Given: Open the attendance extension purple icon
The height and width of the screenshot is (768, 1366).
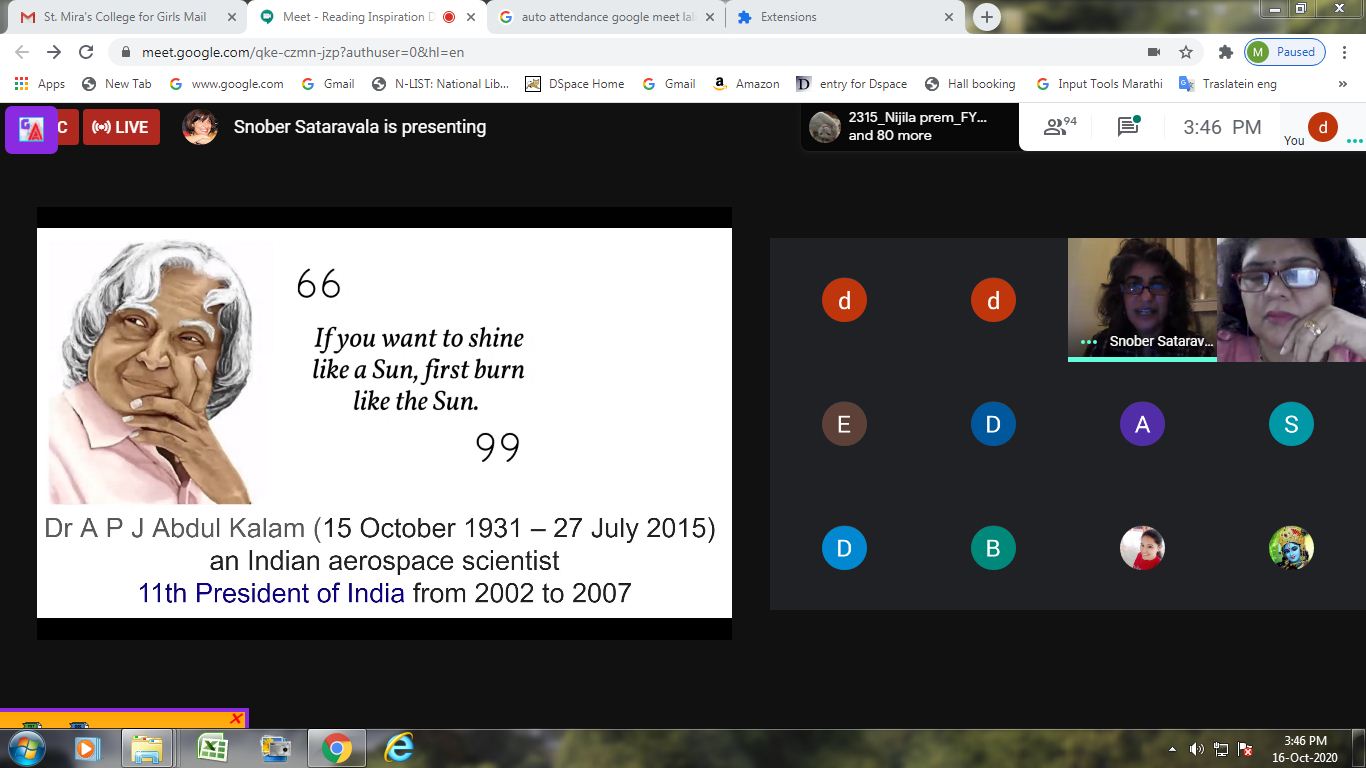Looking at the screenshot, I should pos(31,129).
